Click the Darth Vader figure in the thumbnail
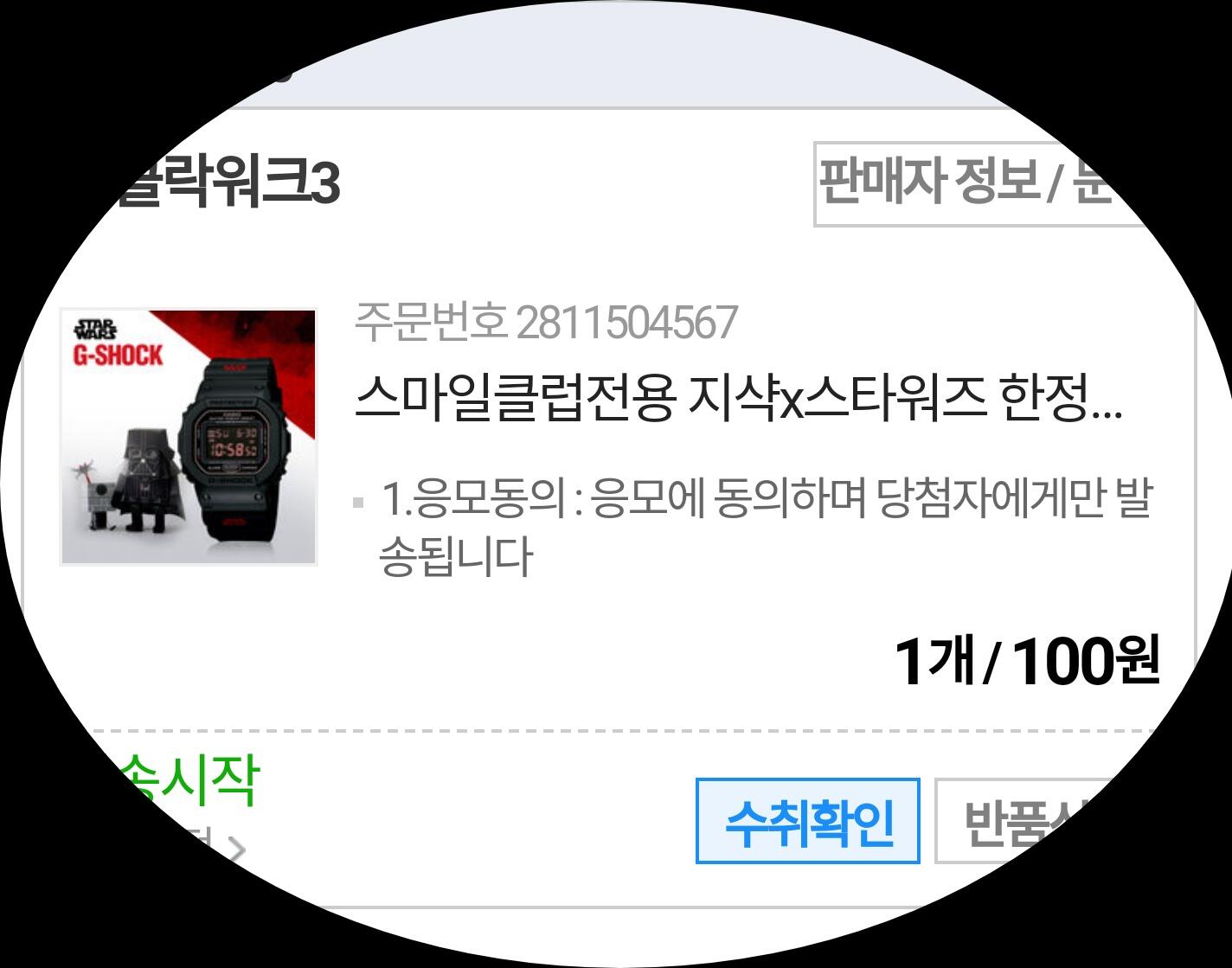Image resolution: width=1232 pixels, height=968 pixels. click(x=154, y=477)
